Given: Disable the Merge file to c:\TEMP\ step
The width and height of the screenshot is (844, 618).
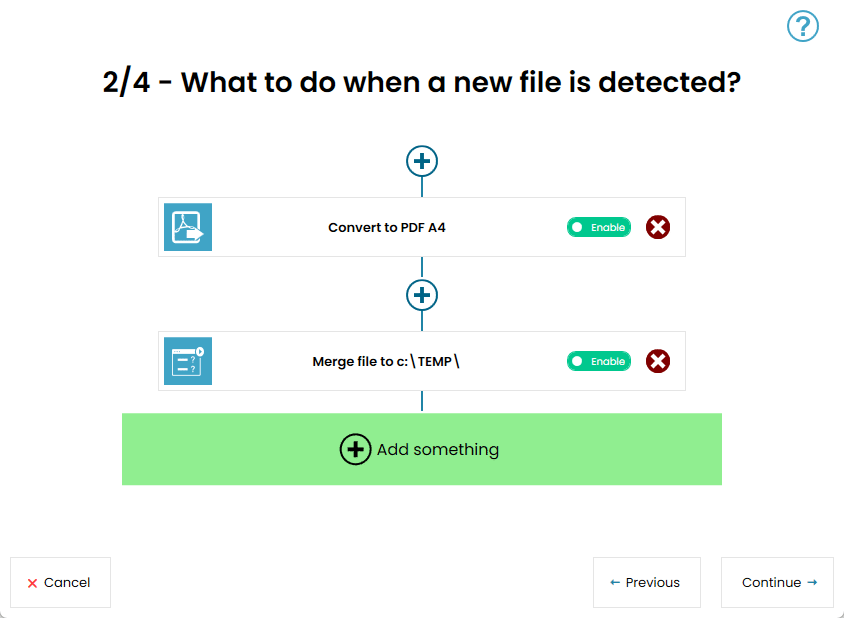Looking at the screenshot, I should tap(599, 361).
